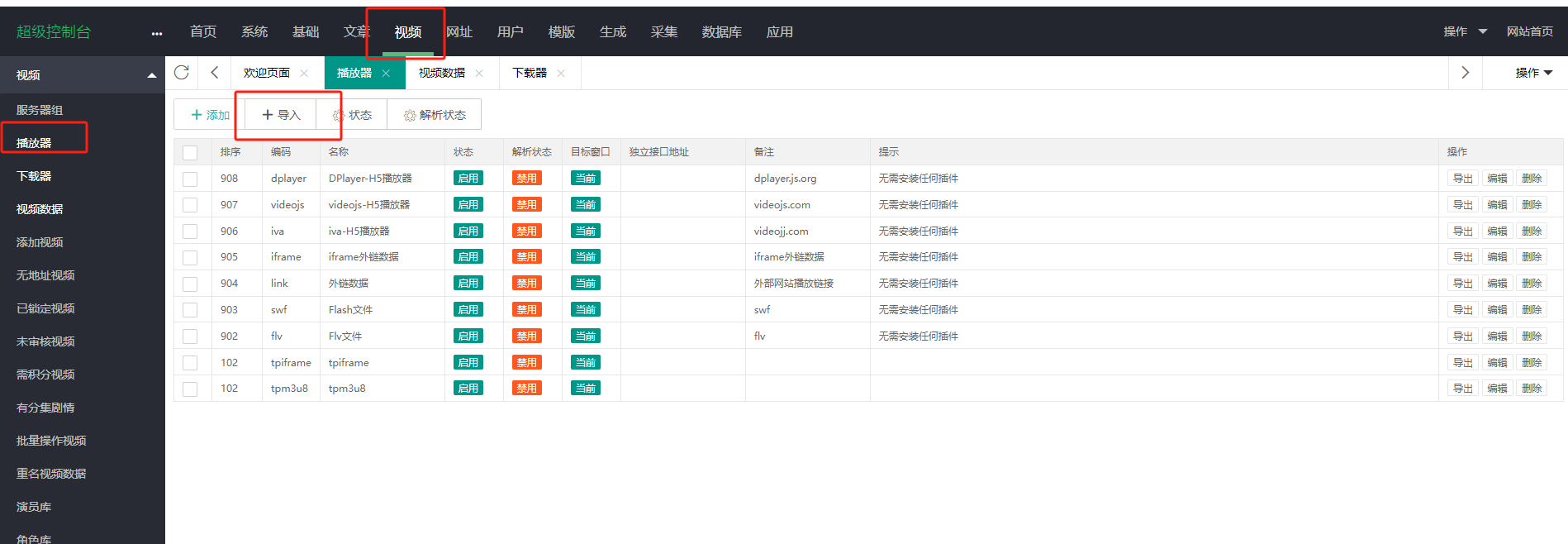Check the swf row checkbox
This screenshot has width=1568, height=544.
[x=190, y=310]
